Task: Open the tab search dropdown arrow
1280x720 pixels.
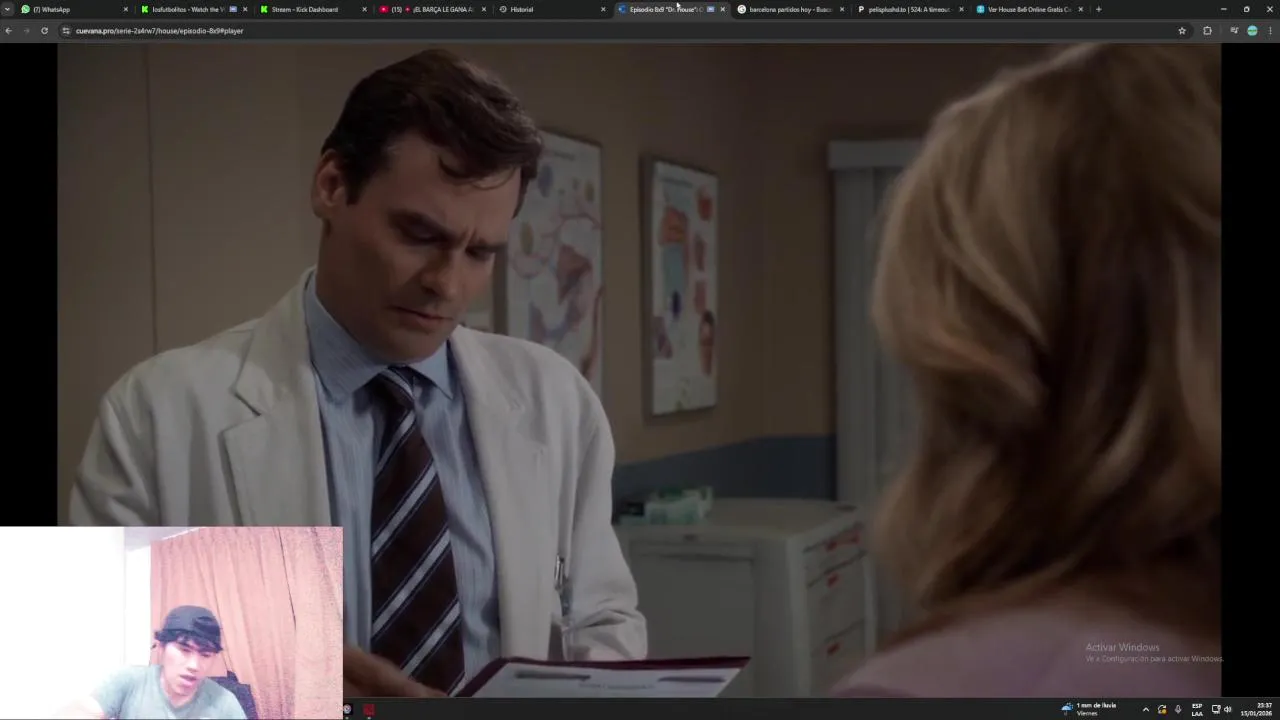Action: (7, 9)
